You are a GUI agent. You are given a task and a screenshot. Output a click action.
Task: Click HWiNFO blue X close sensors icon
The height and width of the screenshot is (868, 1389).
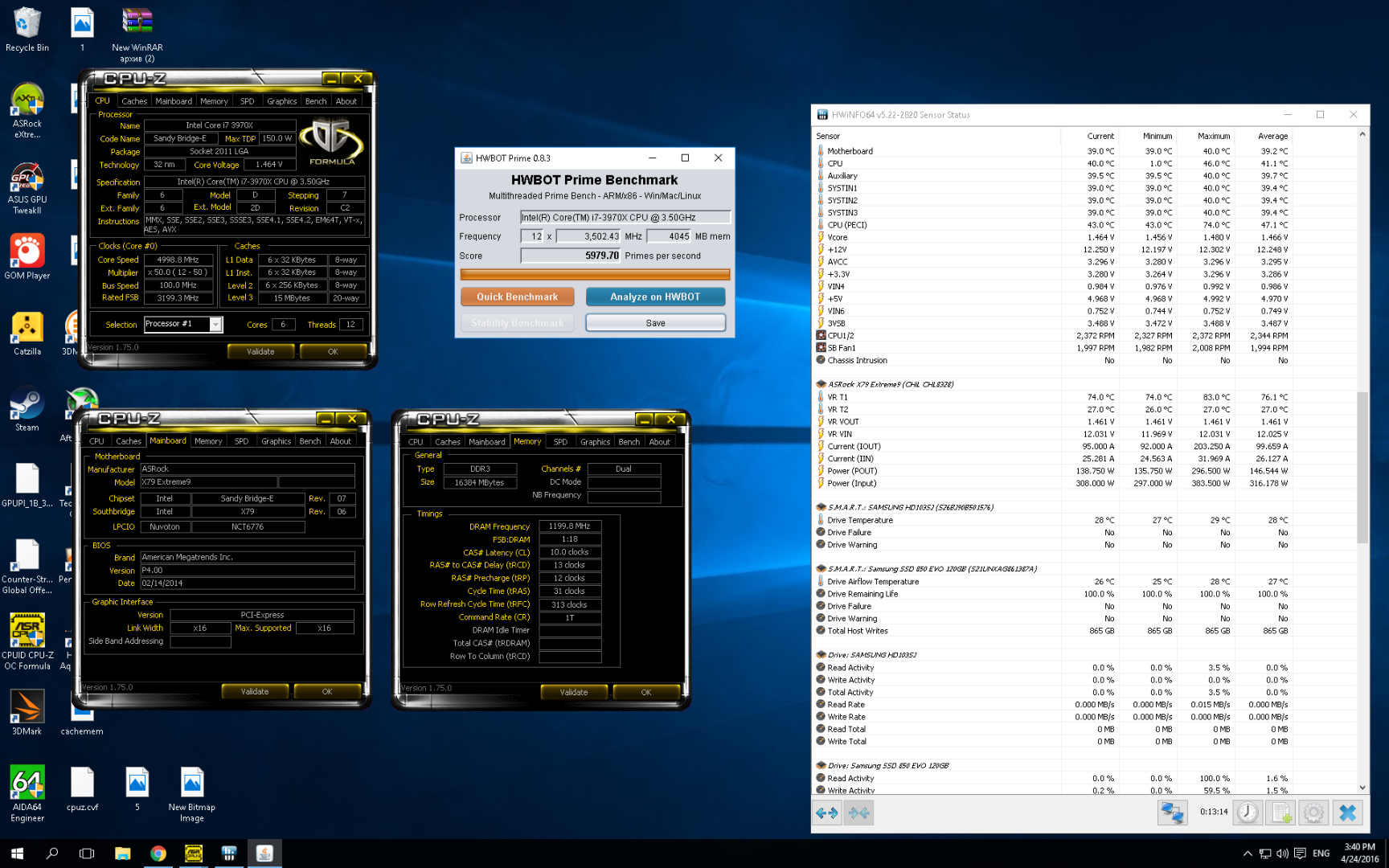(1347, 813)
